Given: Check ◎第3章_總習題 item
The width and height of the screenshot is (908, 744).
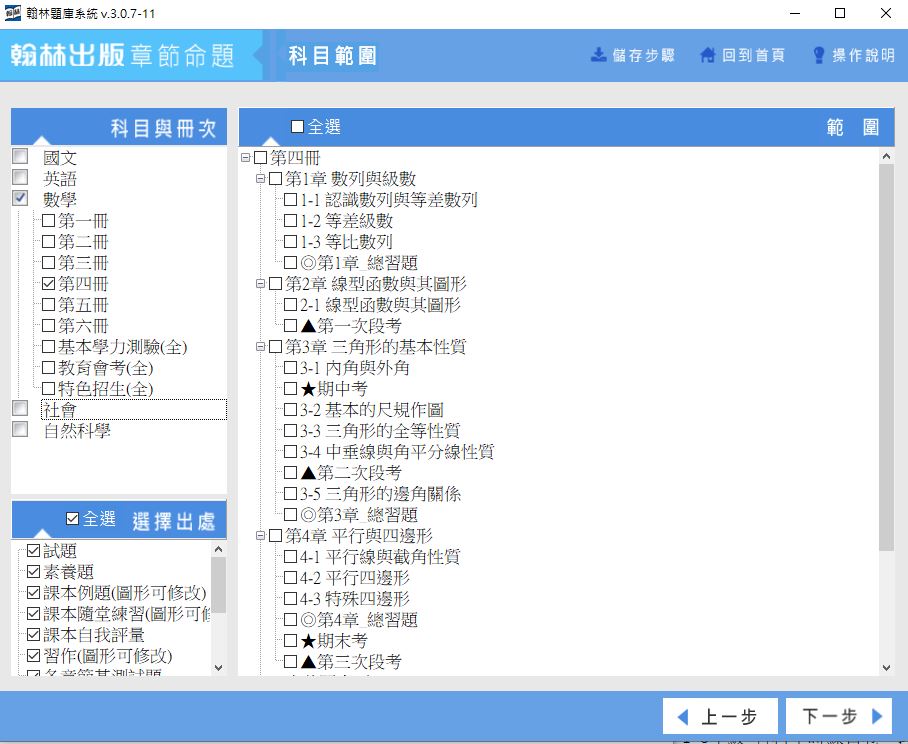Looking at the screenshot, I should (291, 515).
